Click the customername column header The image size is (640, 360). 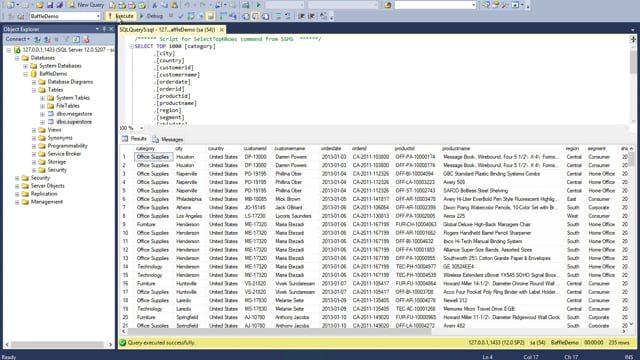coord(295,149)
